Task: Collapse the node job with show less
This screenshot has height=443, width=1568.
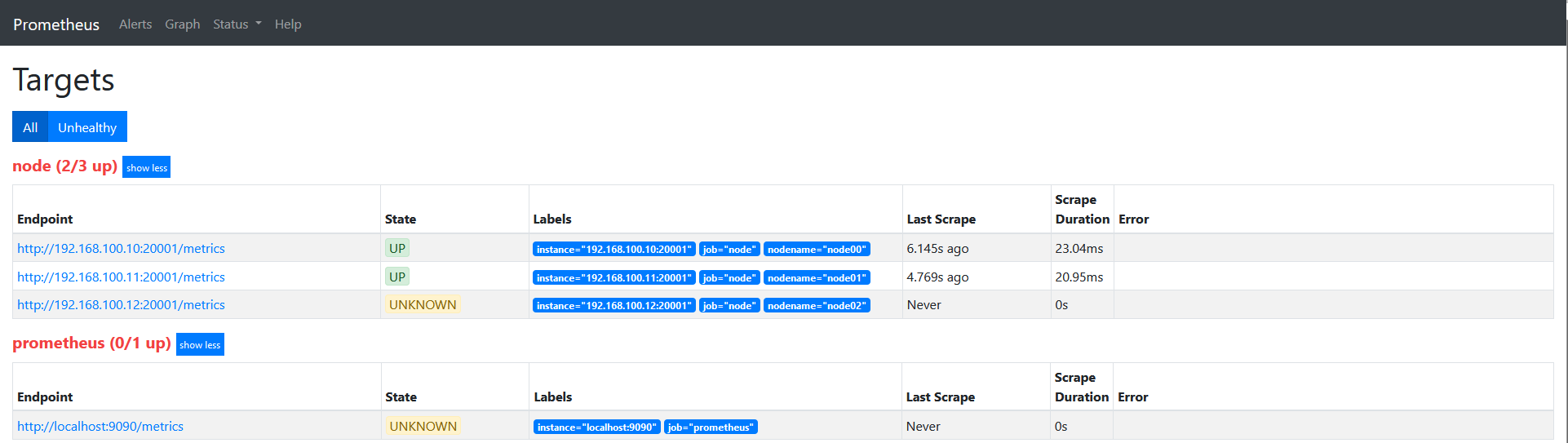Action: tap(147, 167)
